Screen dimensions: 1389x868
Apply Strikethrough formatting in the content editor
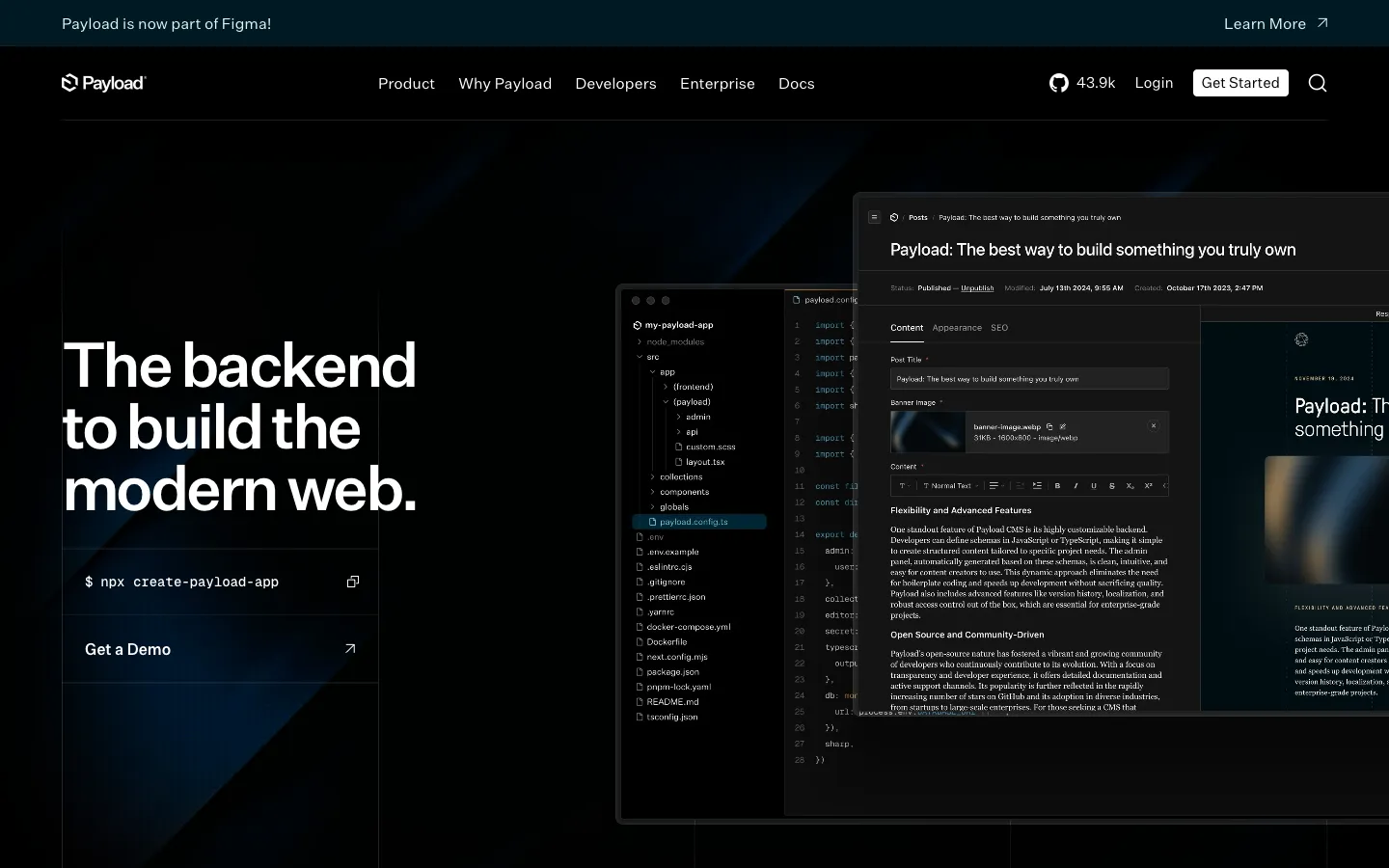[x=1112, y=486]
